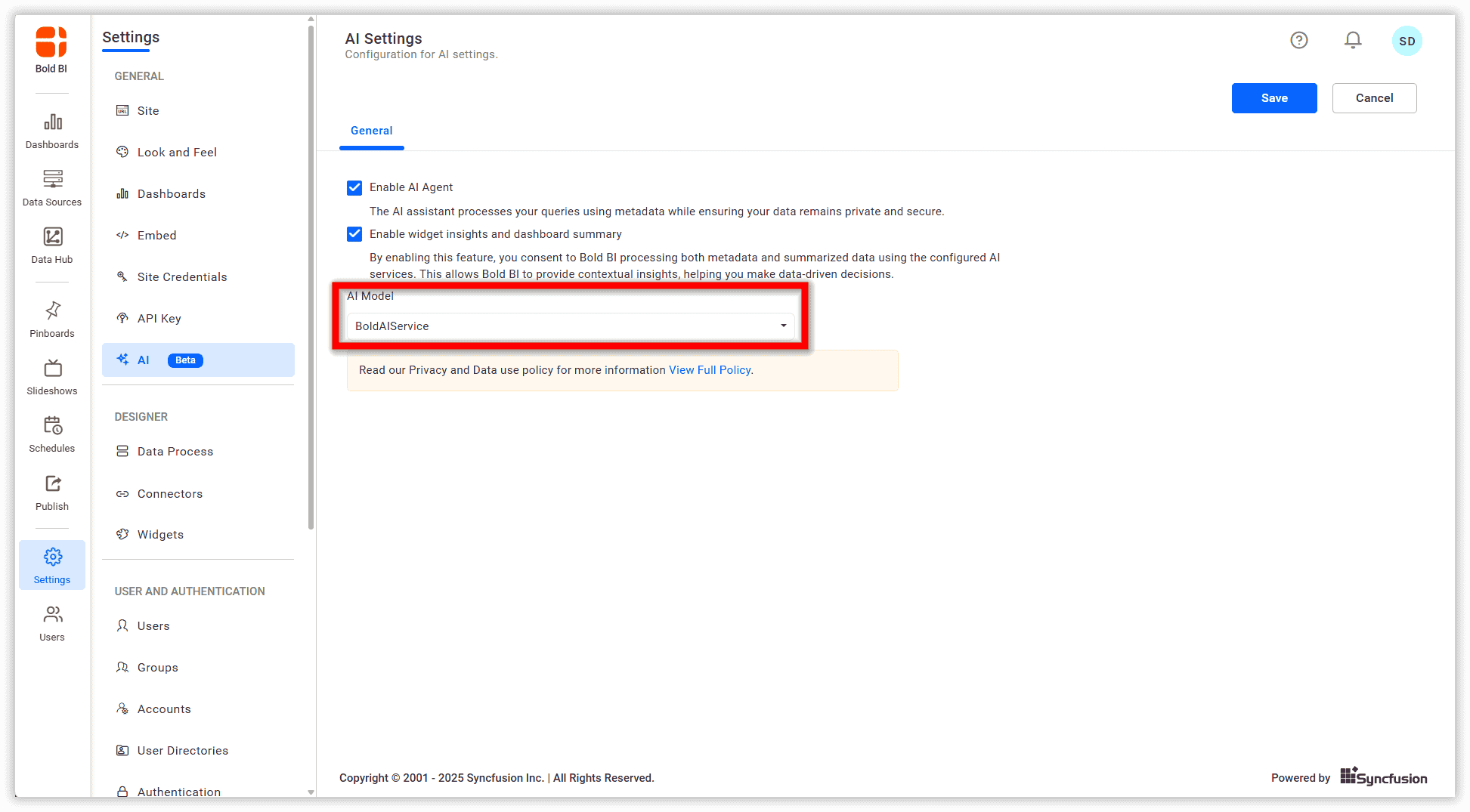
Task: Save the AI settings
Action: pyautogui.click(x=1274, y=98)
